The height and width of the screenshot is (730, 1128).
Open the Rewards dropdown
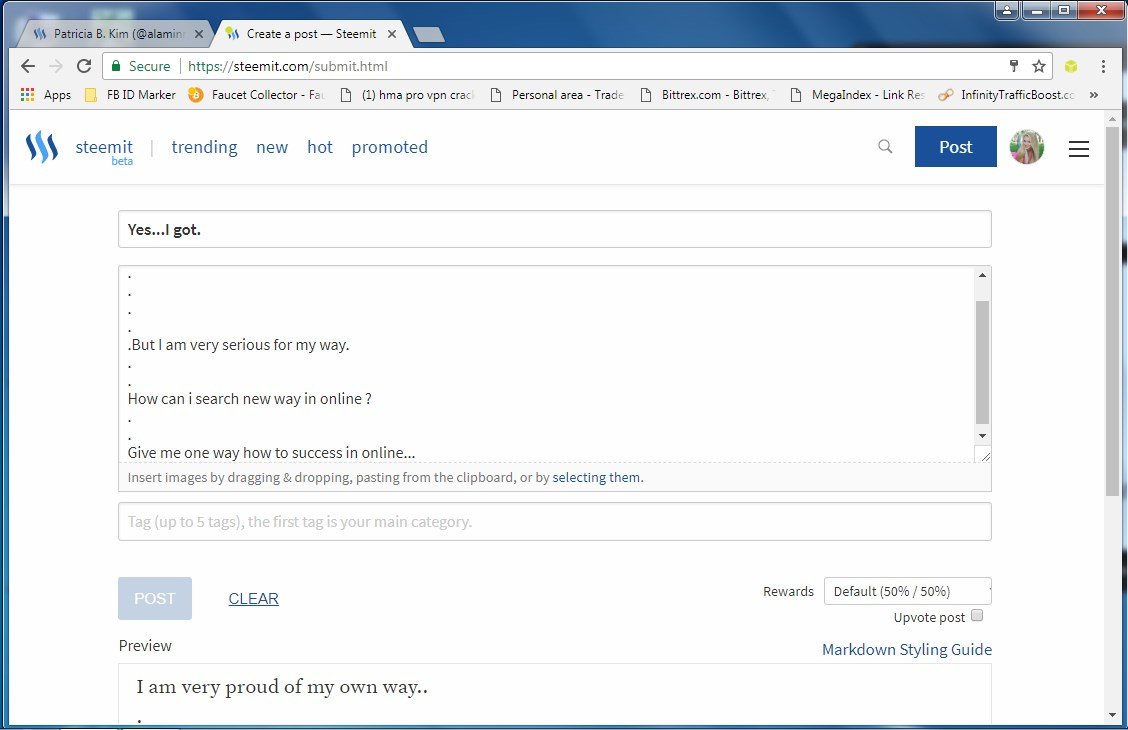click(908, 591)
